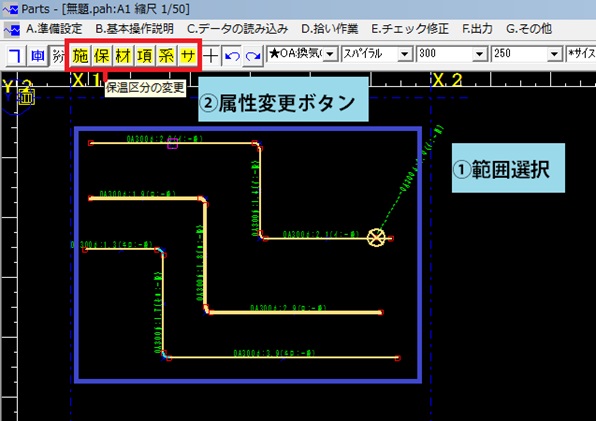Viewport: 596px width, 421px height.
Task: Select the 系 system attribute button
Action: pos(166,56)
